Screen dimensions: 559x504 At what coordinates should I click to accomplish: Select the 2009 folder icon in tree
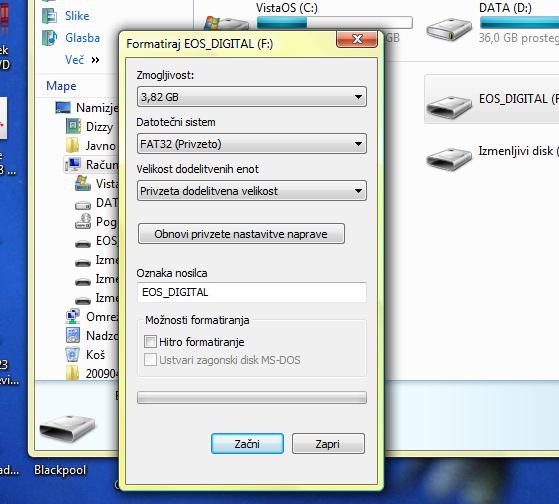pyautogui.click(x=73, y=373)
